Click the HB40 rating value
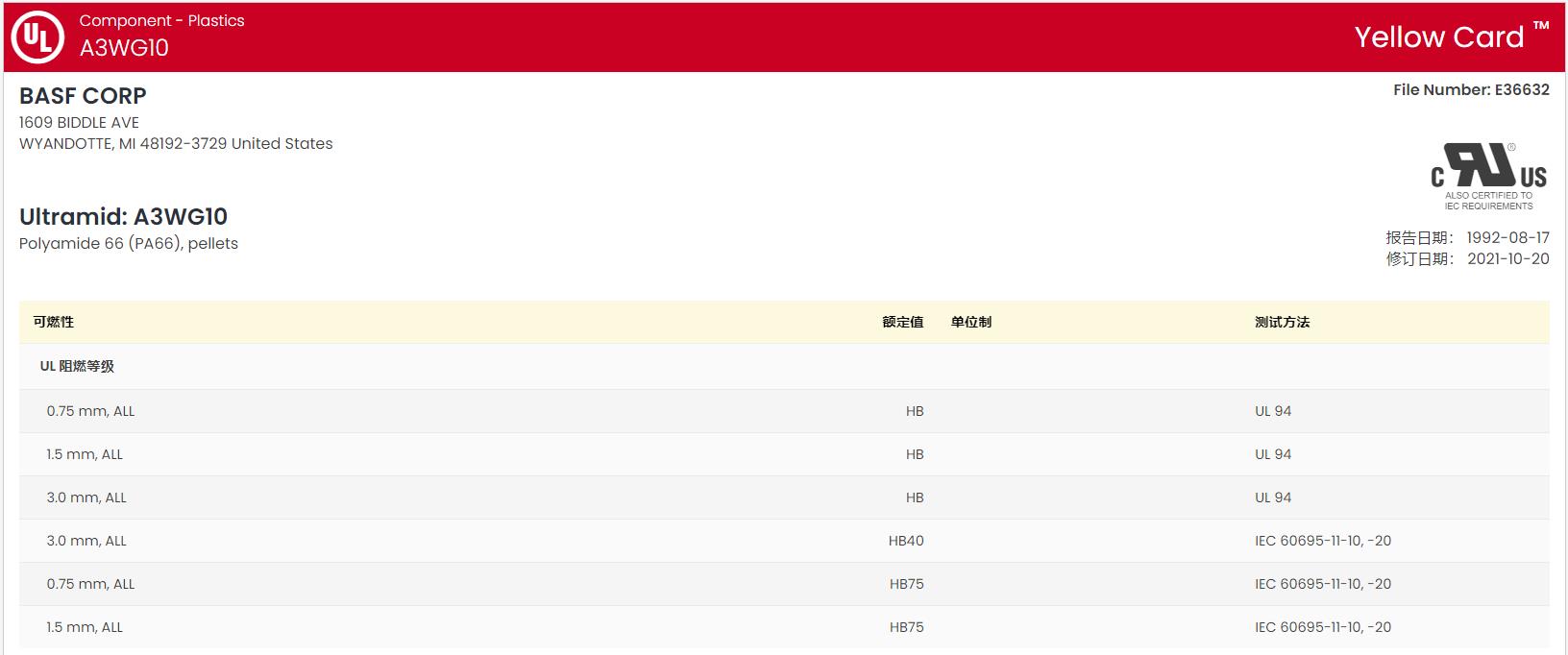This screenshot has width=1568, height=655. [906, 541]
